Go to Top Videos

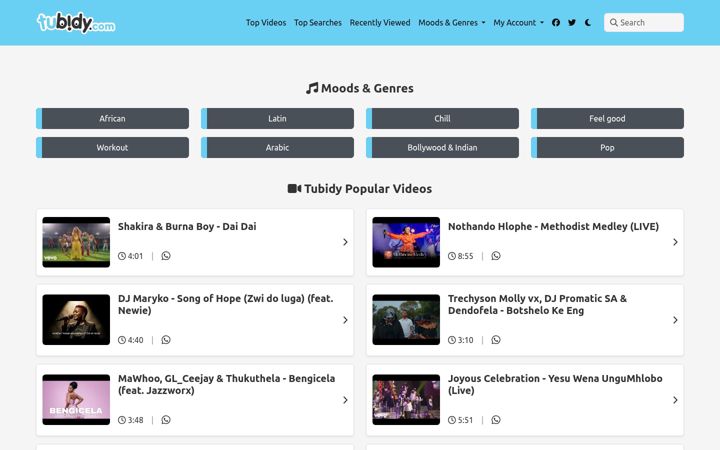click(266, 22)
